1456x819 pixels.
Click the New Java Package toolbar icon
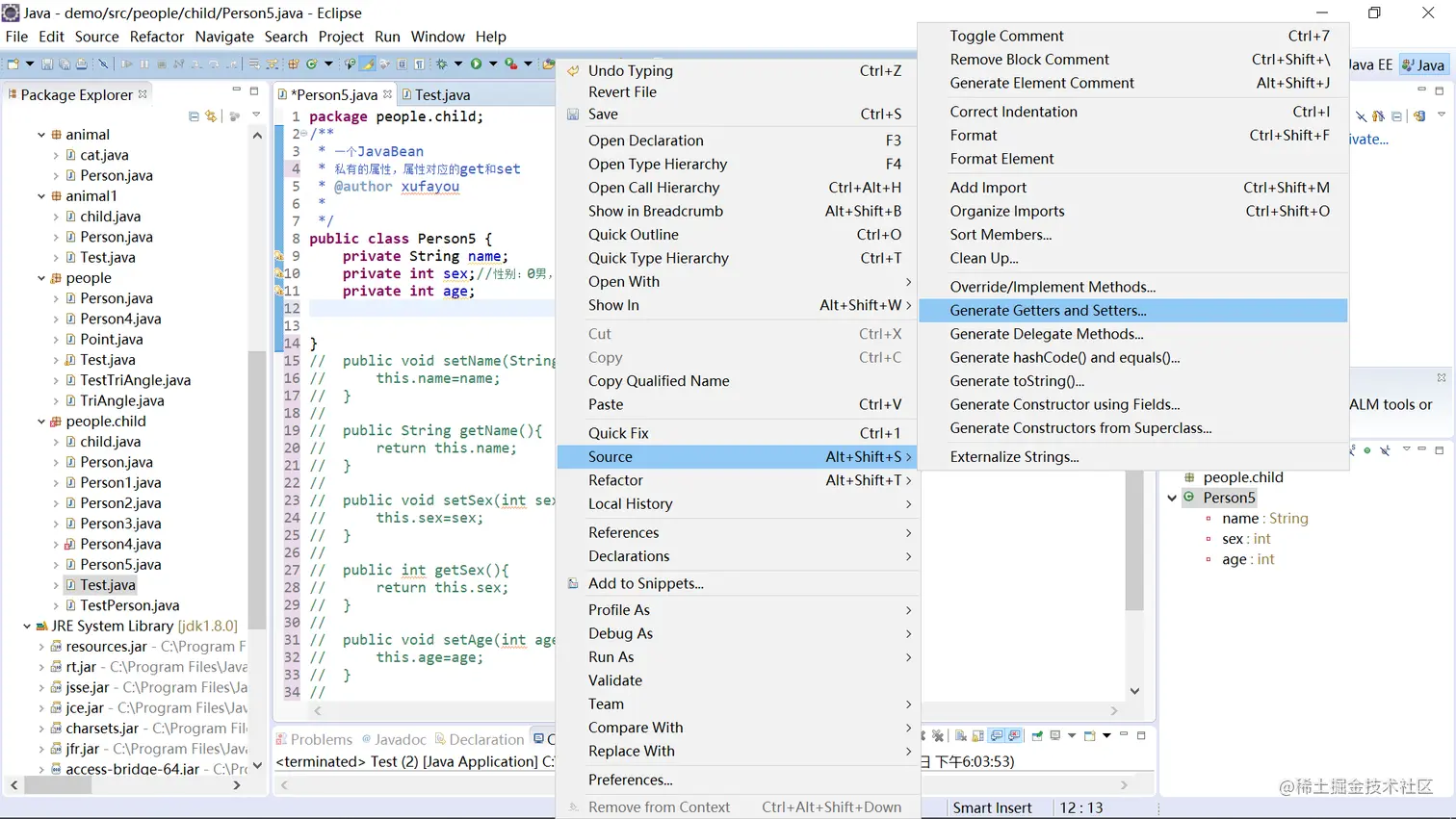click(x=294, y=64)
